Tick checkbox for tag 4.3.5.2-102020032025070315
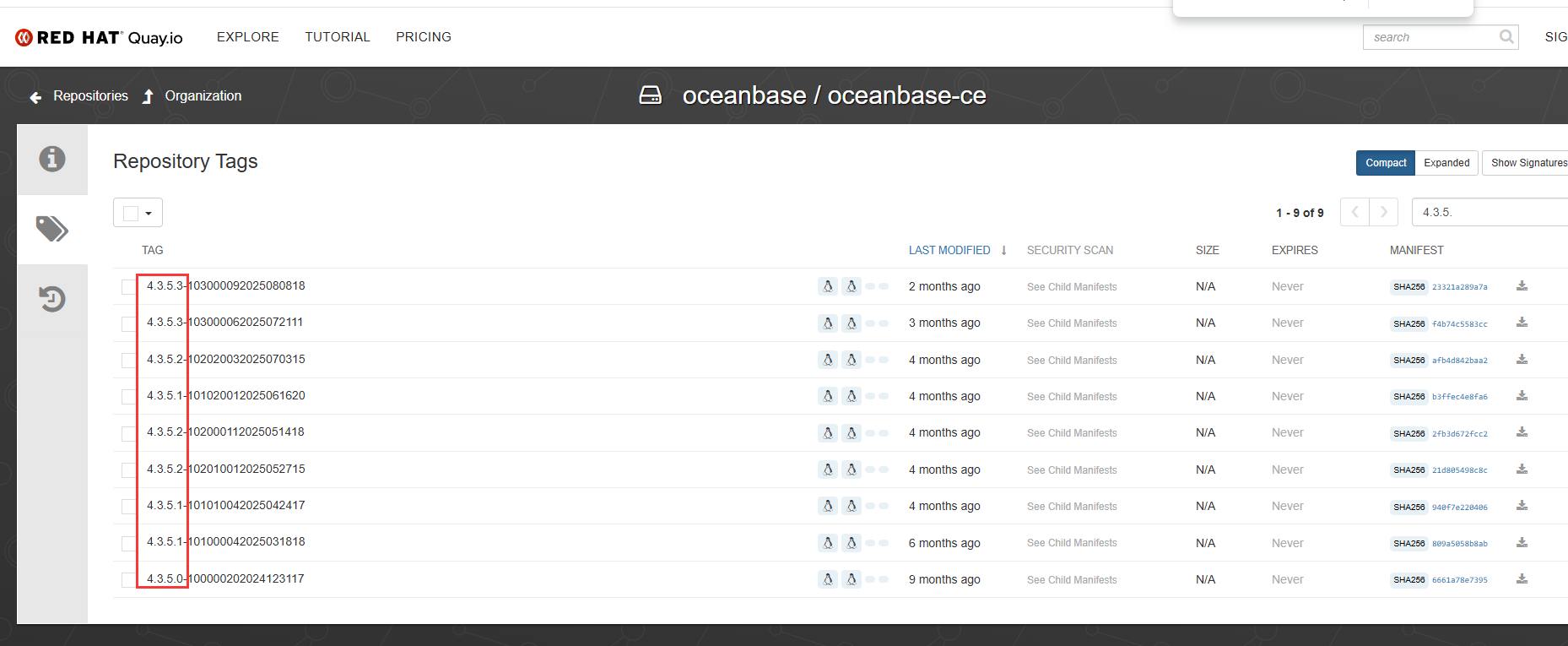The width and height of the screenshot is (1568, 646). [128, 361]
